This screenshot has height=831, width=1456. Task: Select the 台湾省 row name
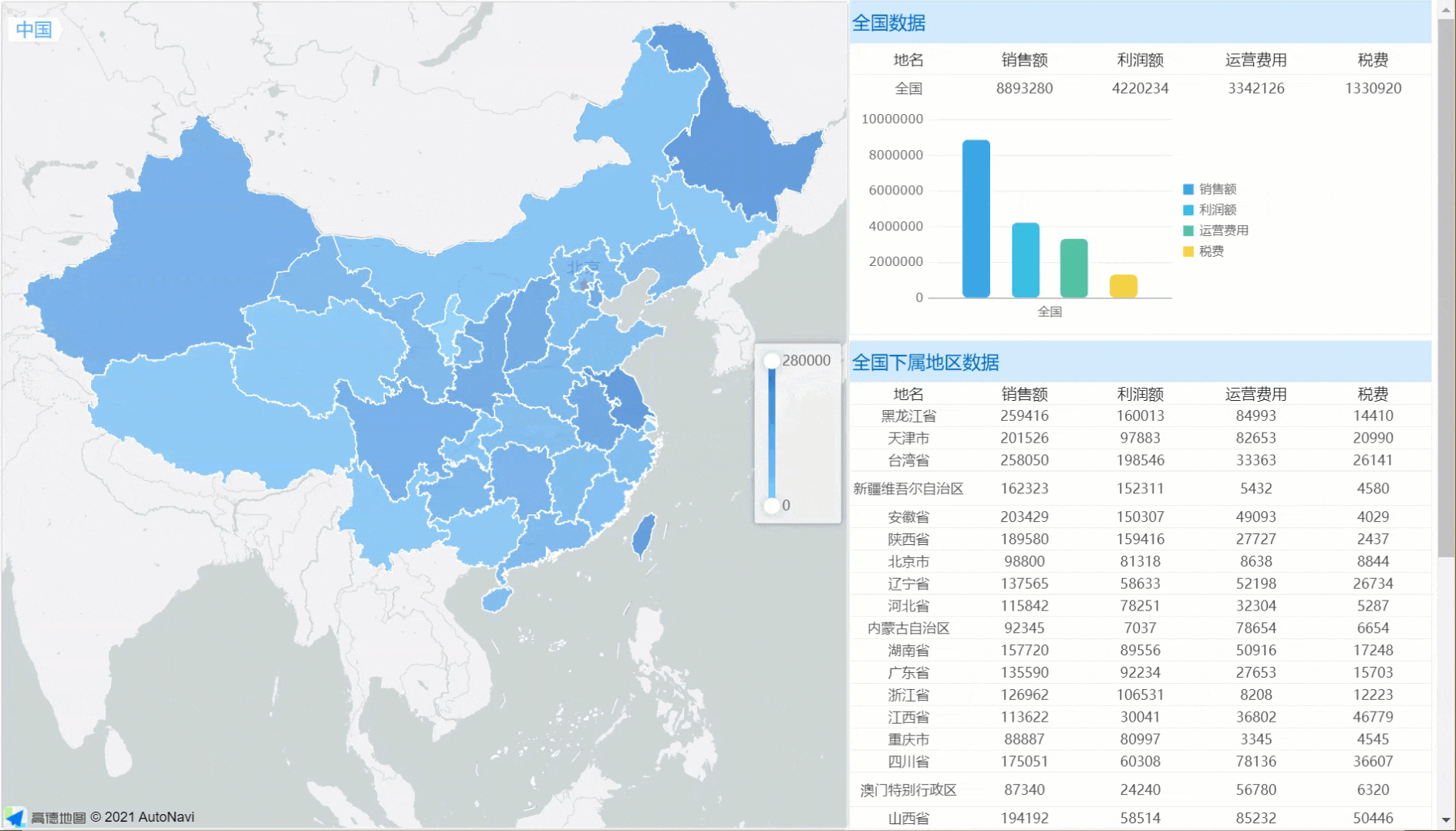pyautogui.click(x=908, y=461)
